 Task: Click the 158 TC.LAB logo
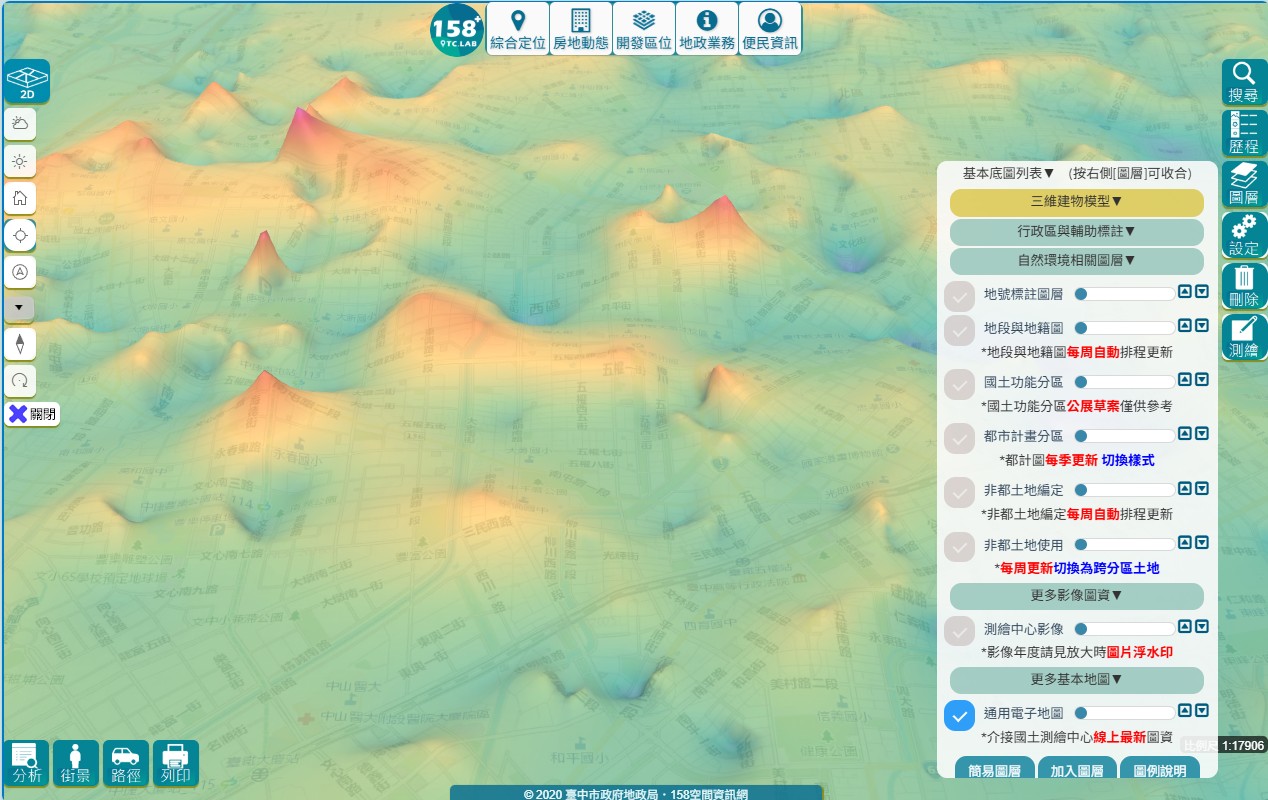click(x=457, y=29)
